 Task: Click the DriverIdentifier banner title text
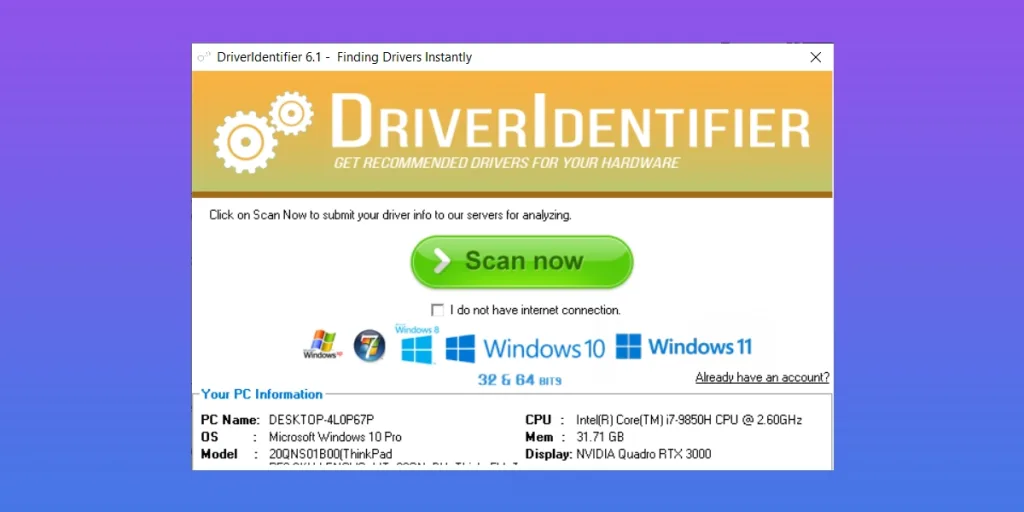[x=569, y=123]
